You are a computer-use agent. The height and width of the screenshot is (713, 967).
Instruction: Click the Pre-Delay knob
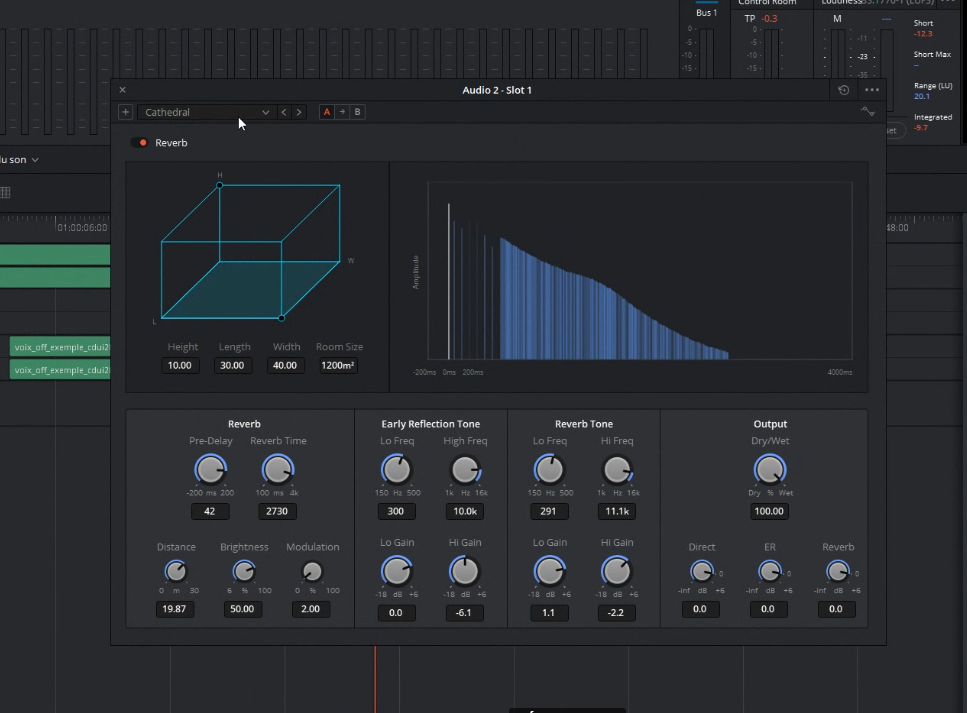click(x=210, y=469)
